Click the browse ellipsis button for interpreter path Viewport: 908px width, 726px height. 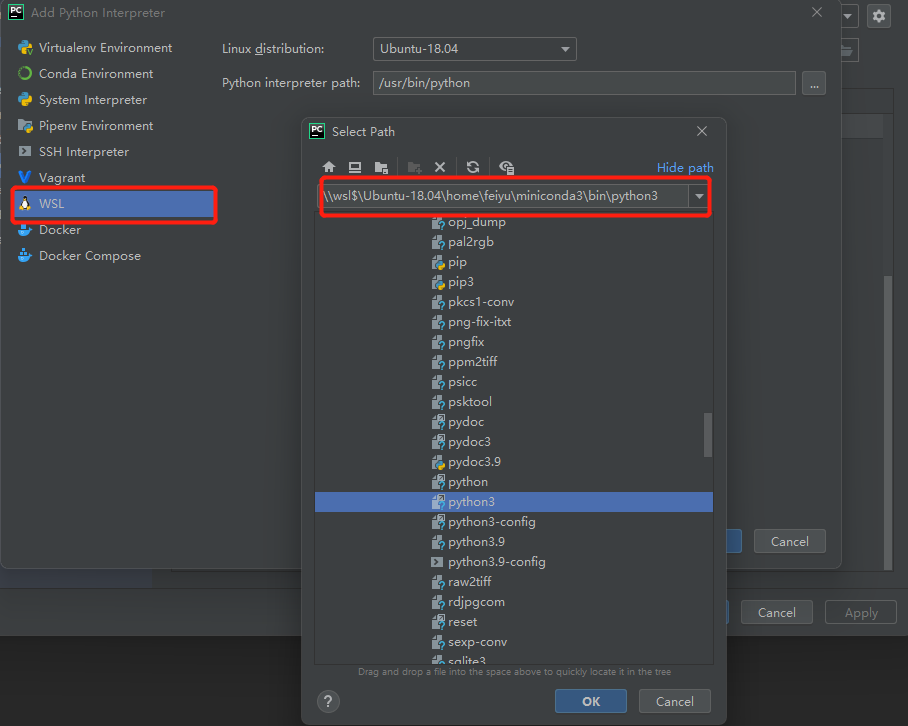[814, 83]
